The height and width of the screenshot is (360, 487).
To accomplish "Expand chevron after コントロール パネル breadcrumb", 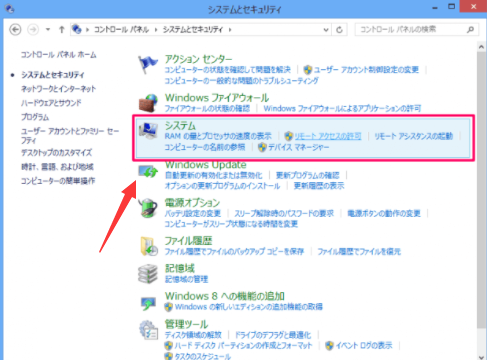I will [x=156, y=30].
